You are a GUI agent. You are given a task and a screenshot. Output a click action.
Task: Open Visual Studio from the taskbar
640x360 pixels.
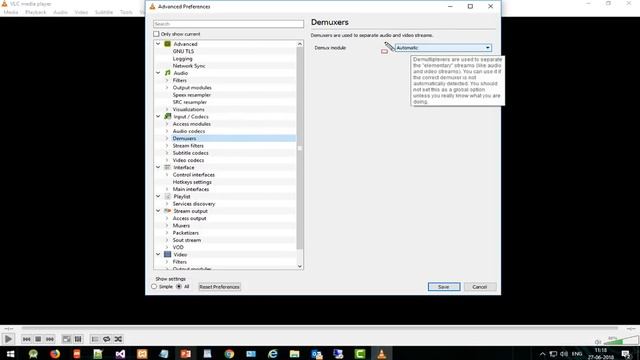point(120,353)
